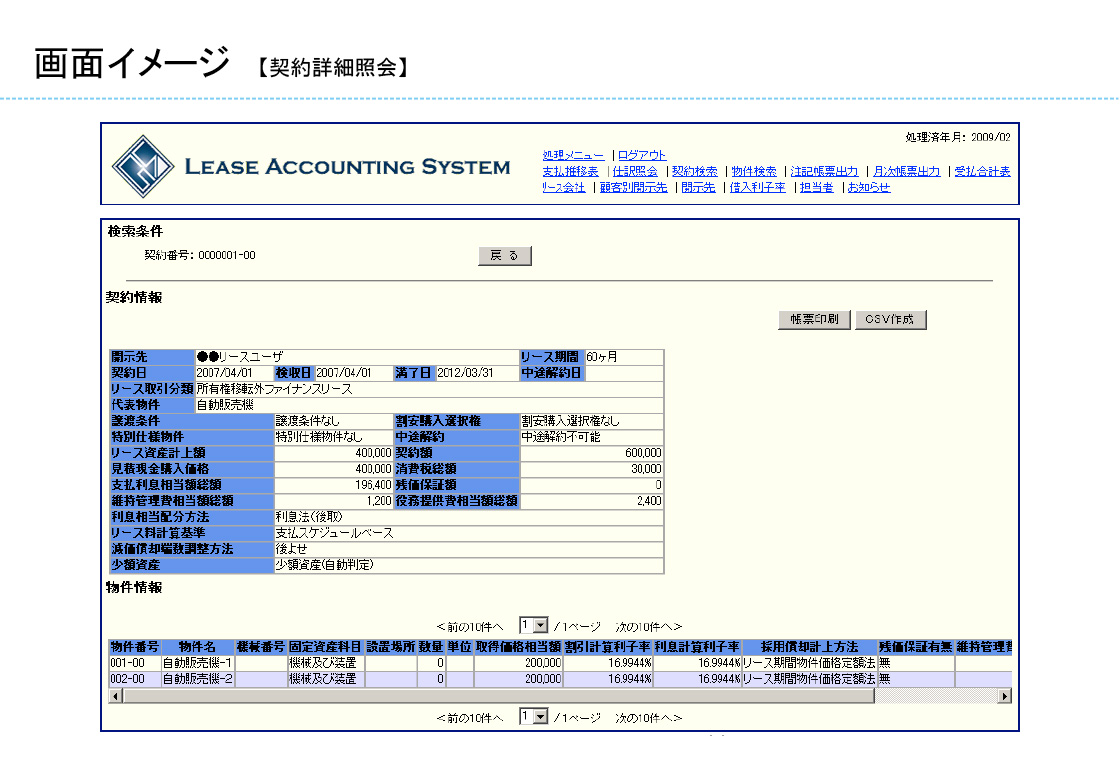1120x784 pixels.
Task: Click the 固定資産科目 column header
Action: pos(326,647)
